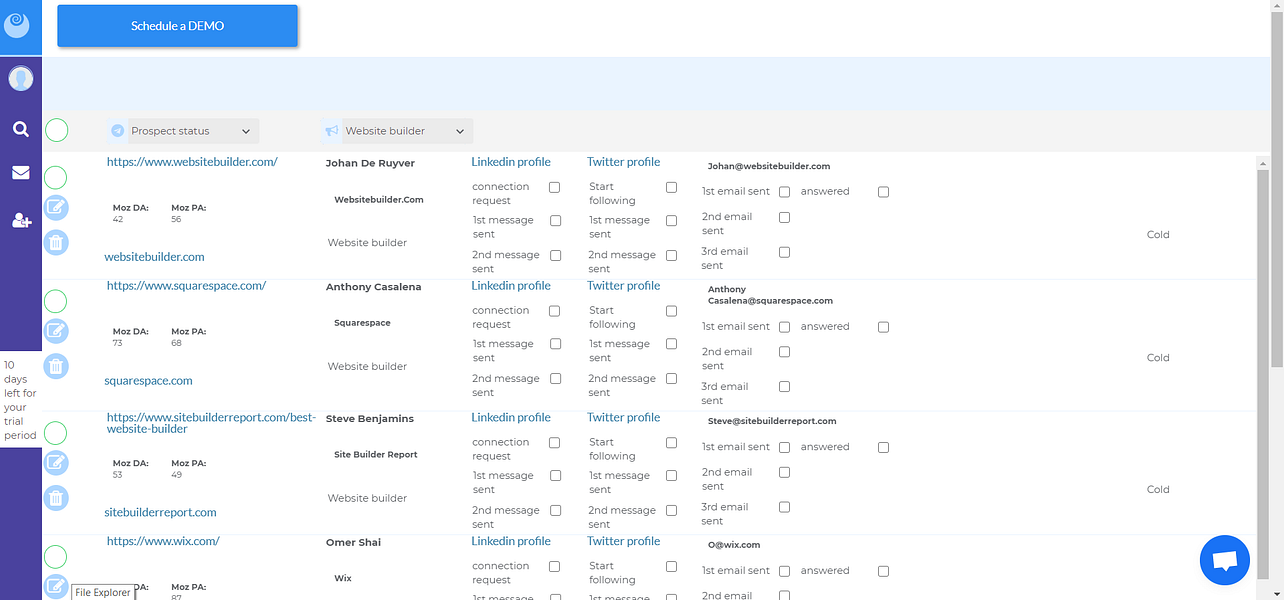Check Twitter 2nd message sent for Anthony Casalena
Screen dimensions: 1284x600
[x=671, y=379]
